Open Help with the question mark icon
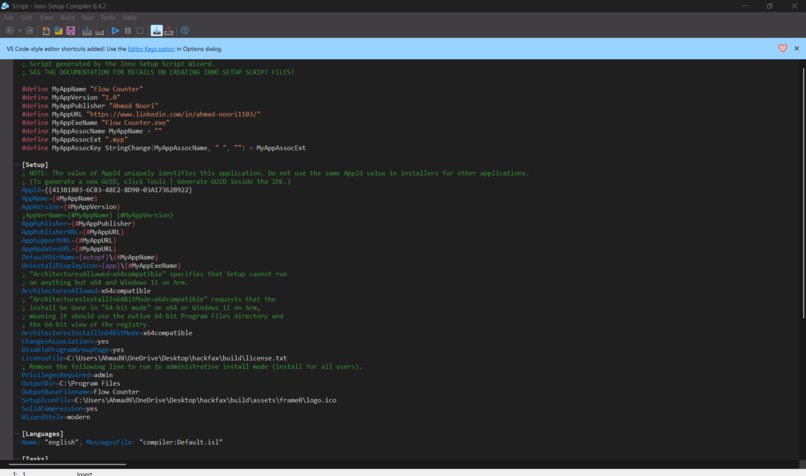The width and height of the screenshot is (806, 476). pos(185,31)
